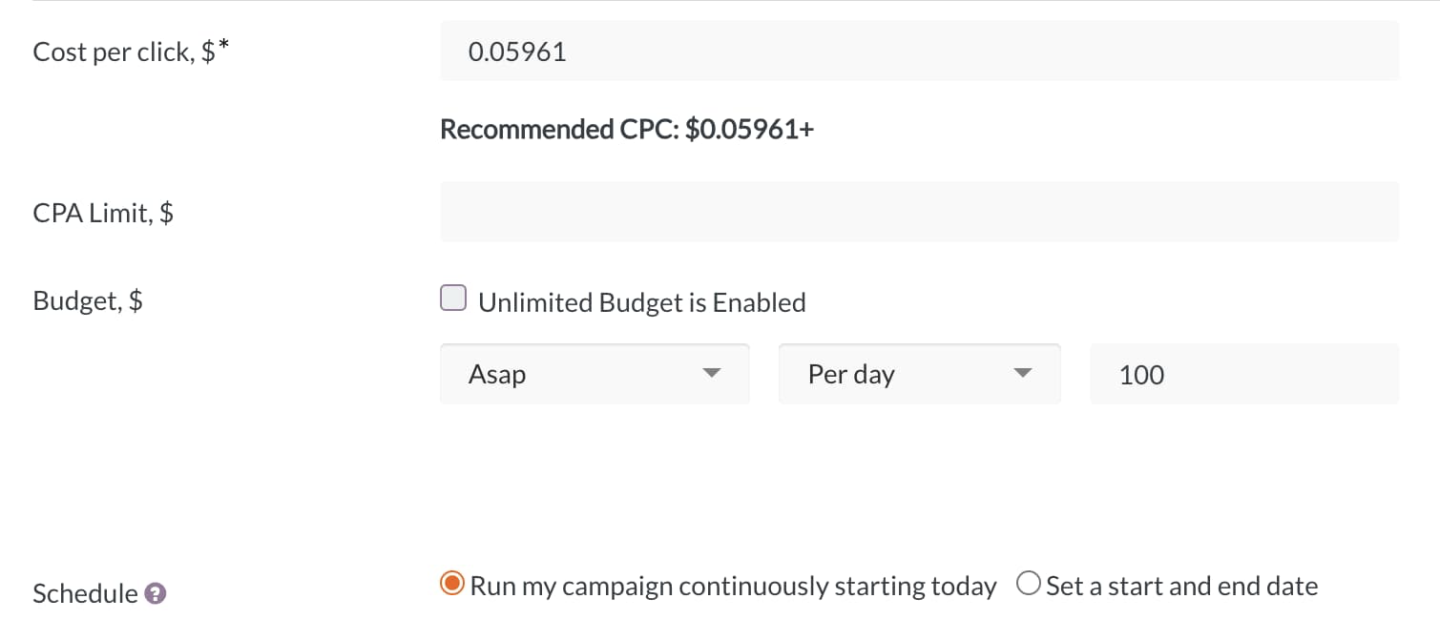Select Run my campaign continuously radio button

(453, 584)
